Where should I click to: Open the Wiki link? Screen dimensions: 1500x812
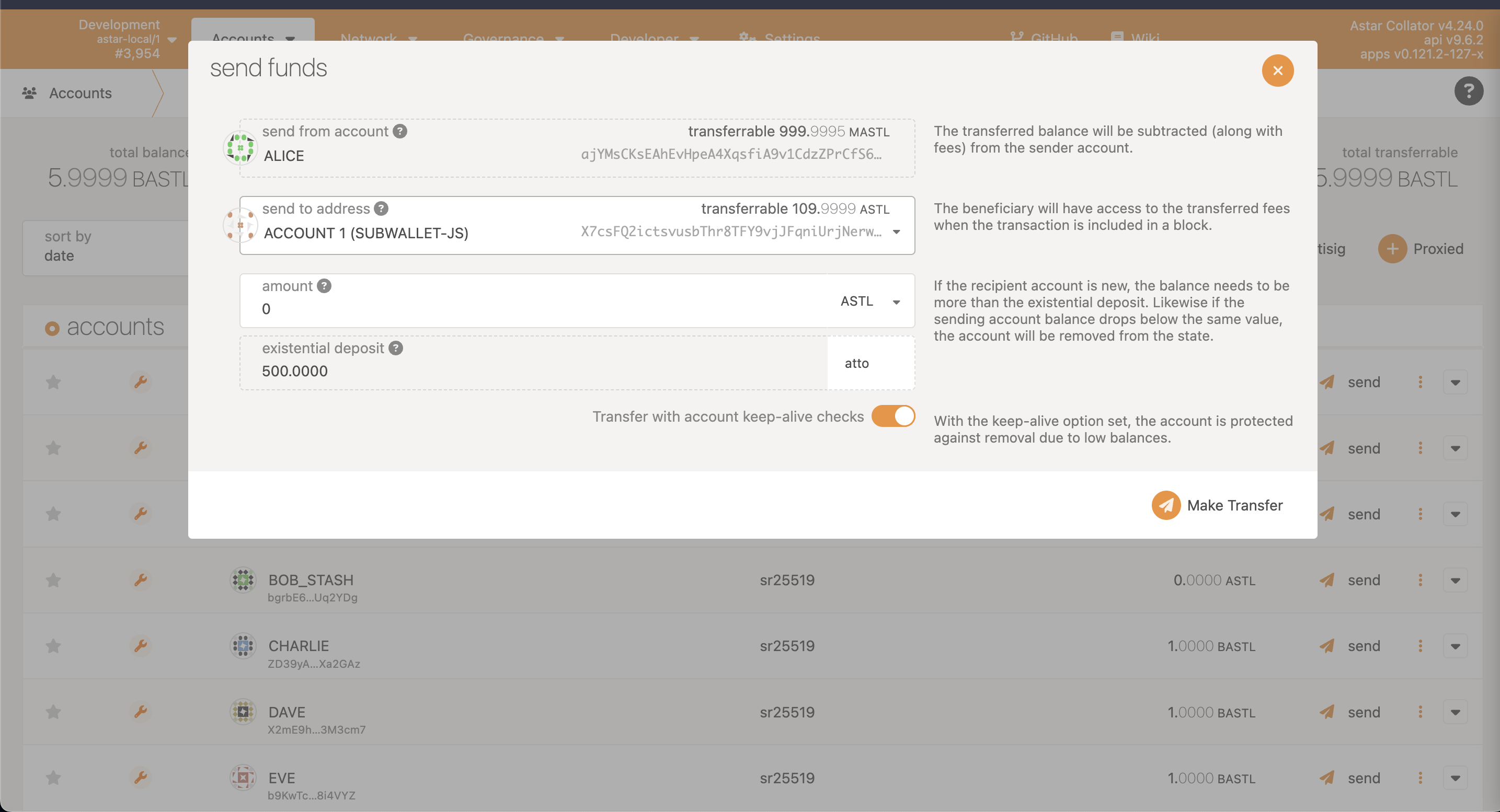1136,39
